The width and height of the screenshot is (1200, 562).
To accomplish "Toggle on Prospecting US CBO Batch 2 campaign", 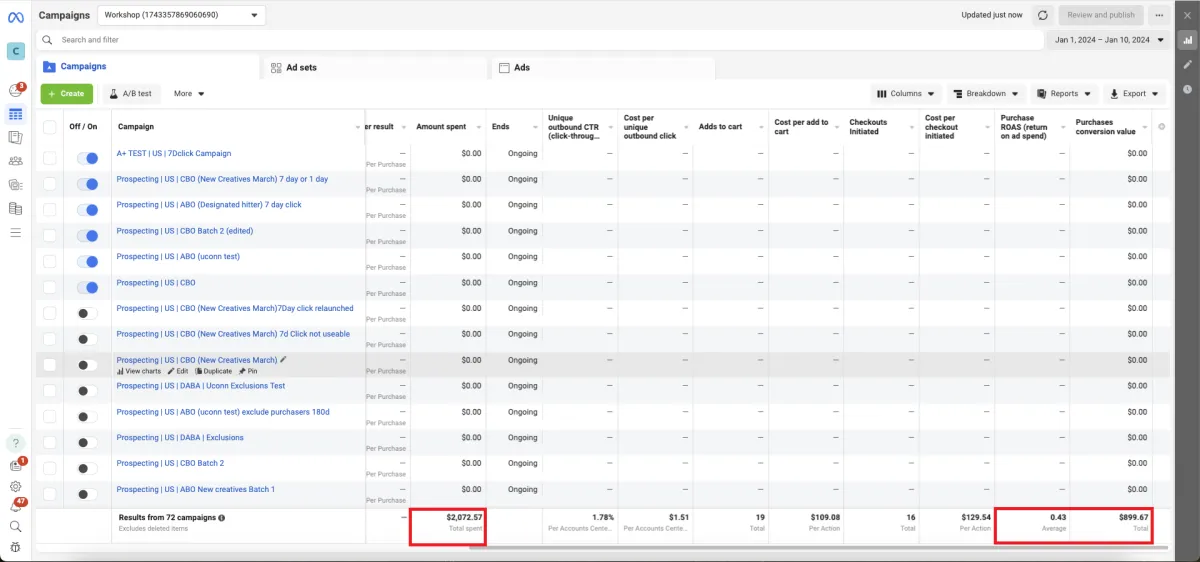I will coord(88,469).
